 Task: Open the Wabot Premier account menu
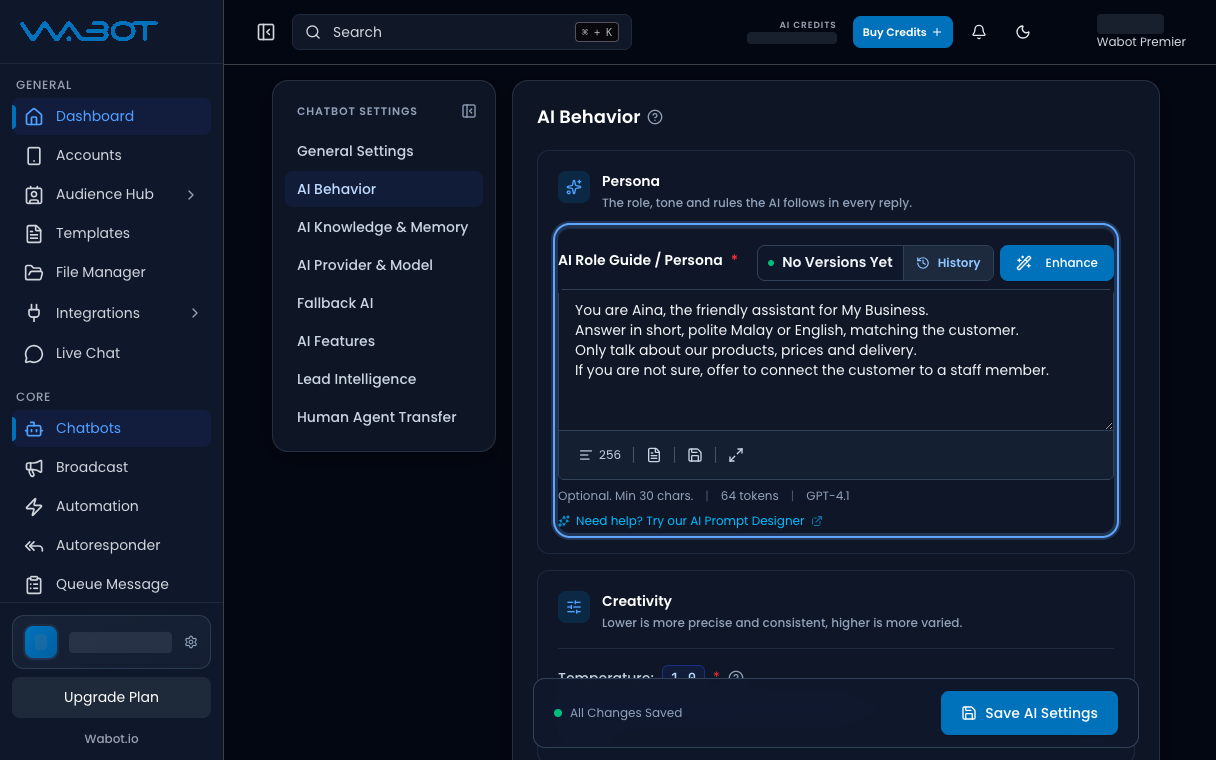1141,32
